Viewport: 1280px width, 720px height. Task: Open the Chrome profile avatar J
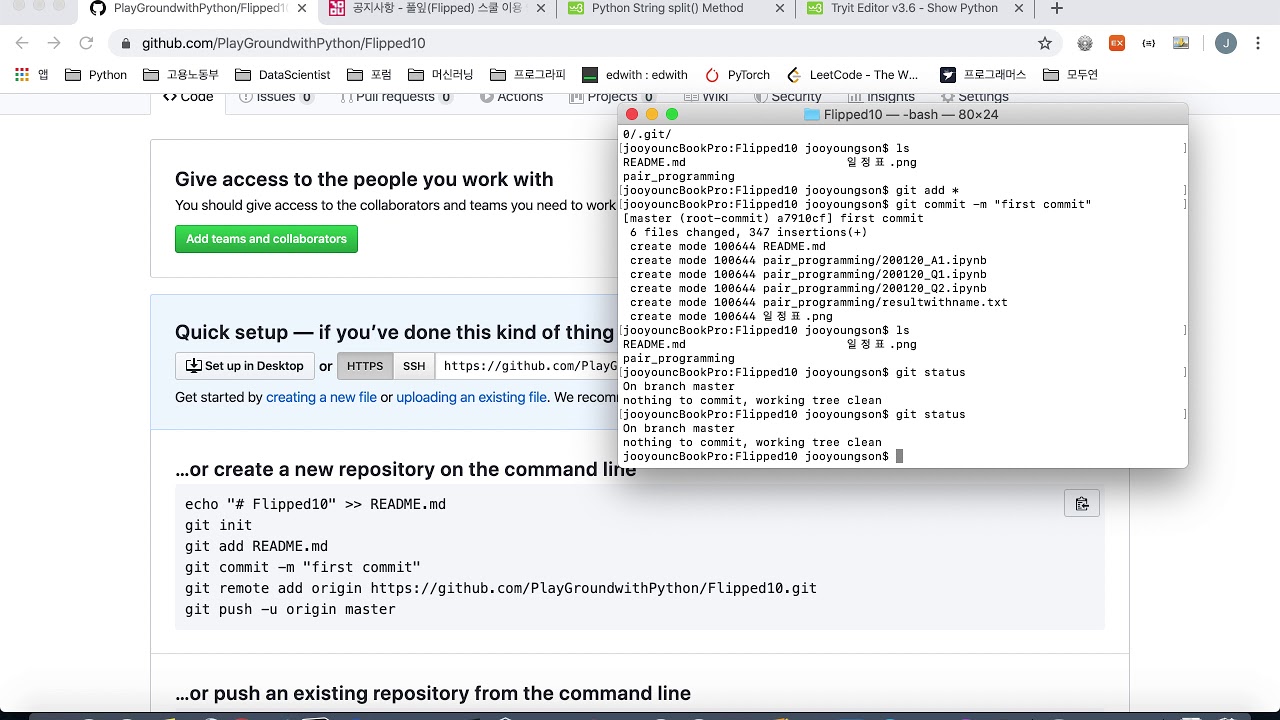(1225, 43)
